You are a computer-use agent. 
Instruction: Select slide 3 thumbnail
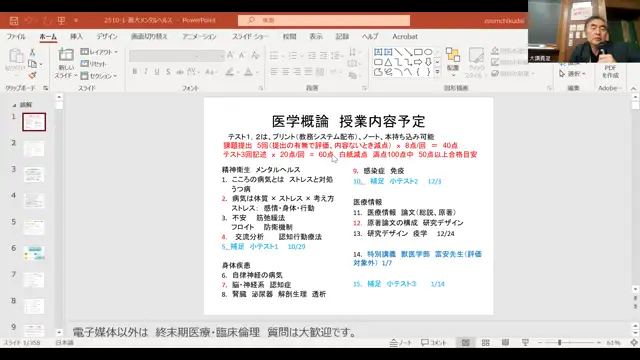pos(34,175)
